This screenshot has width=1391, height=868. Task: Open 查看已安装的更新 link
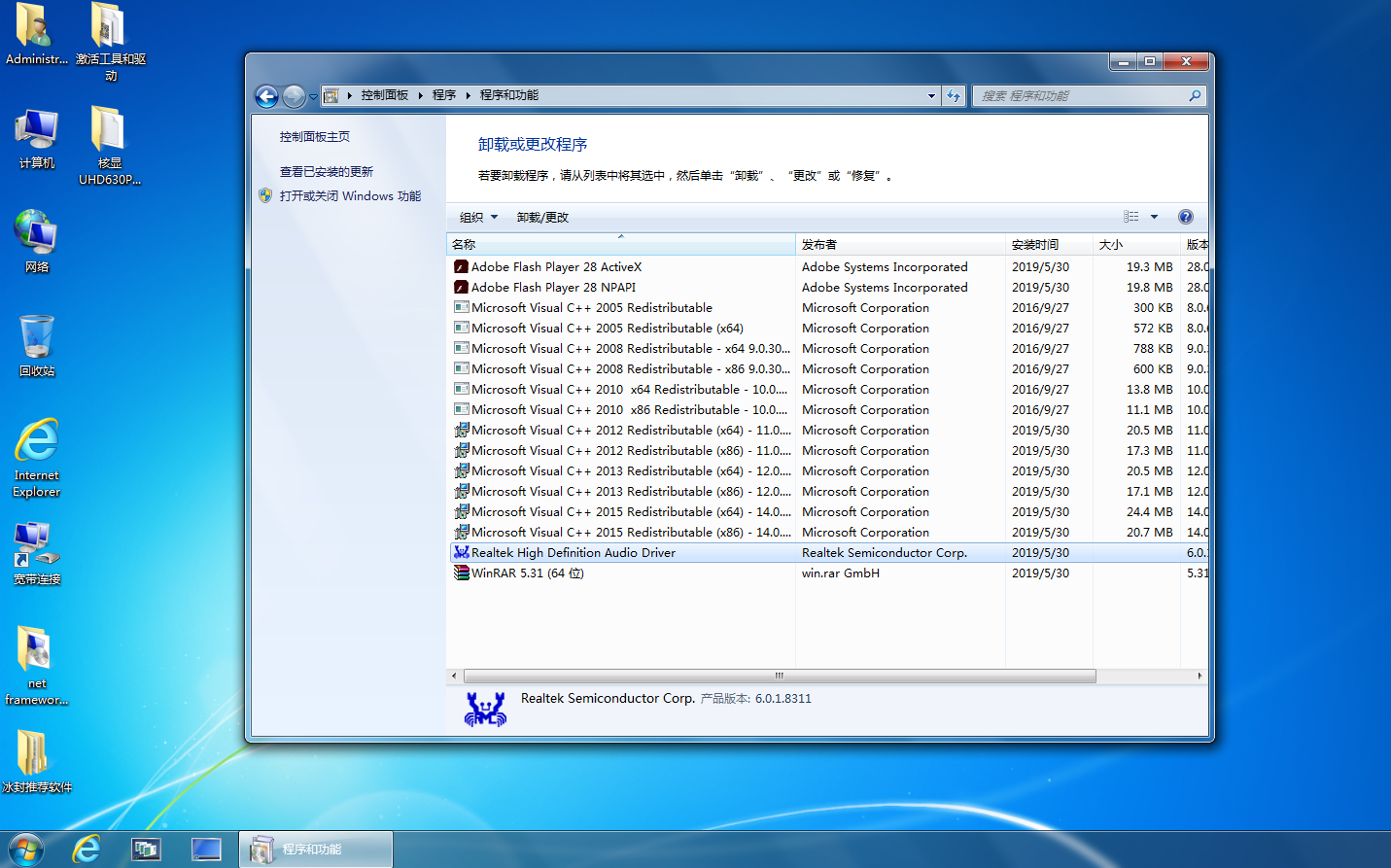[327, 172]
